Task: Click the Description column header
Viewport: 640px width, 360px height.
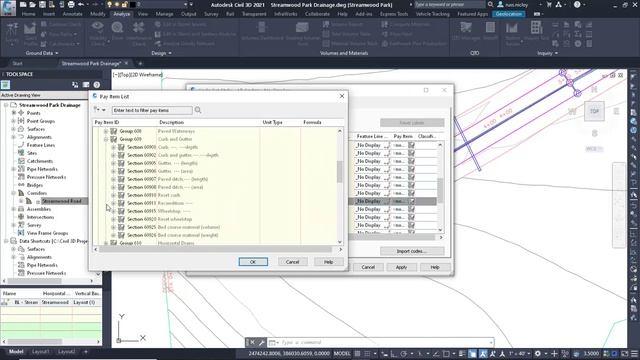Action: pos(171,122)
